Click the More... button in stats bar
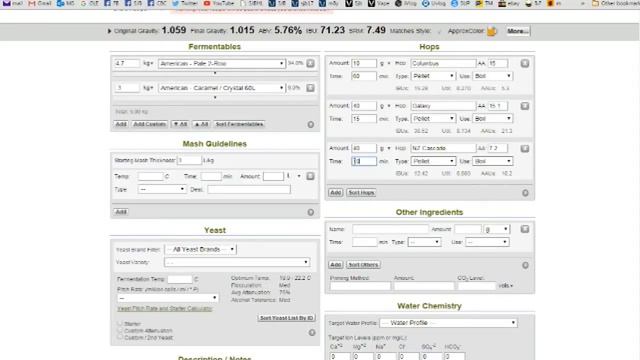This screenshot has width=640, height=360. [518, 31]
